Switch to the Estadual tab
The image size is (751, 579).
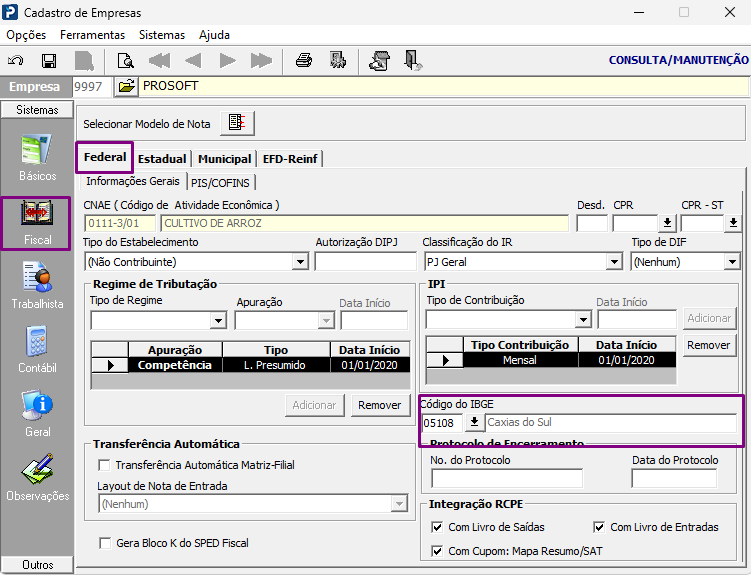click(162, 159)
